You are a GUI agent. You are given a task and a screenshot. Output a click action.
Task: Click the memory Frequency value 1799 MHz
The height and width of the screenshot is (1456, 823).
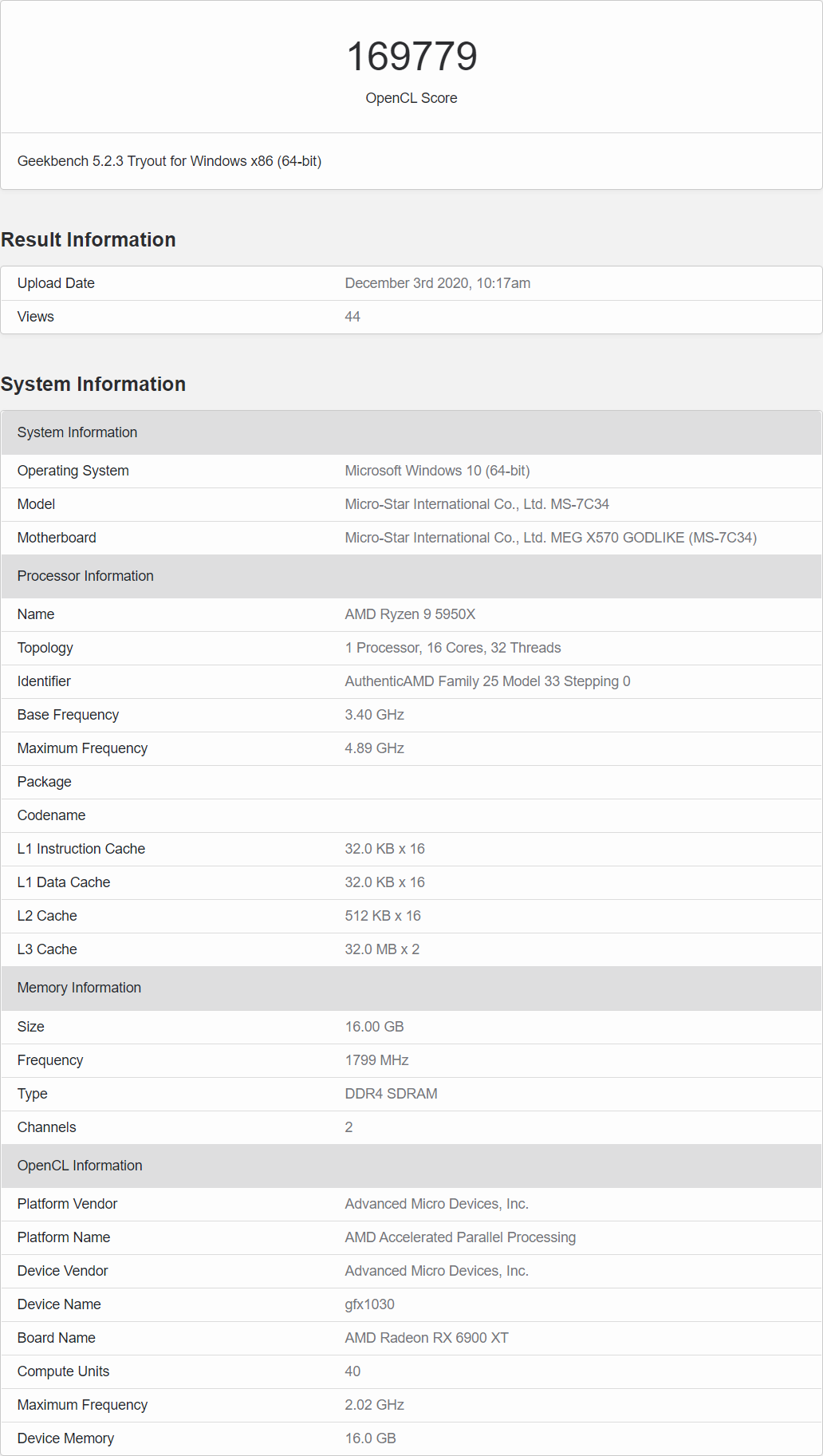click(x=376, y=1060)
